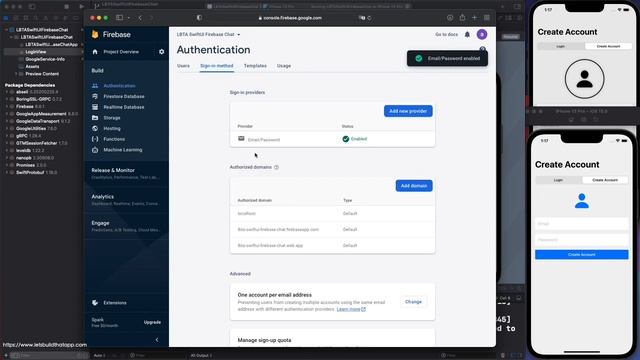Open Functions sidebar item
Viewport: 640px width, 360px height.
click(114, 139)
